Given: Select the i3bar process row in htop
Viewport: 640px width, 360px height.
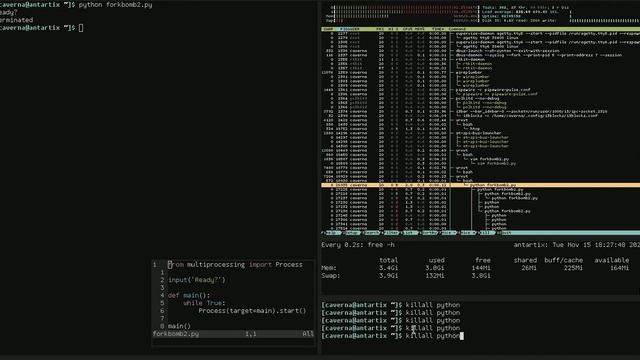Looking at the screenshot, I should click(480, 111).
